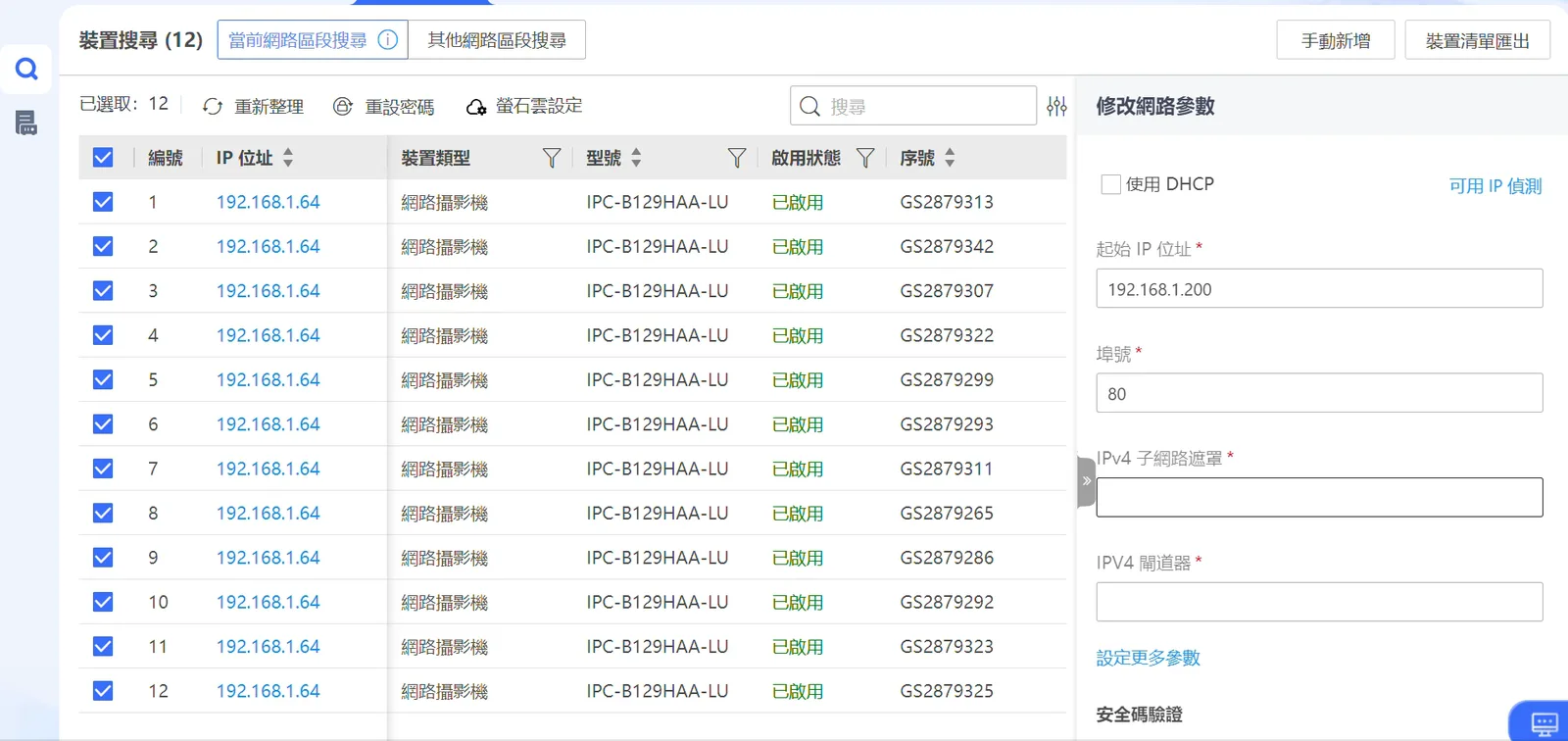Image resolution: width=1568 pixels, height=741 pixels.
Task: Switch to 其他網路區段搜尋 tab
Action: 497,40
